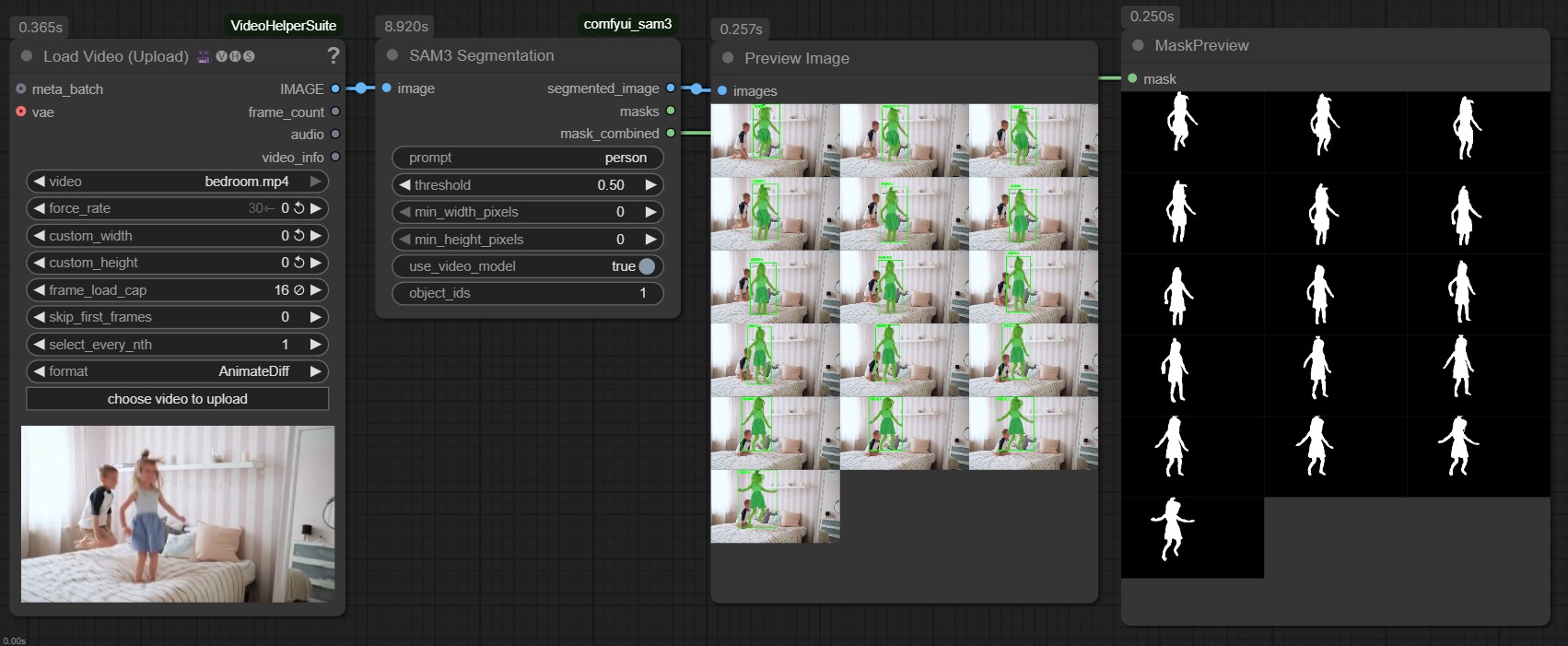
Task: Click the video_info output socket
Action: click(x=335, y=157)
